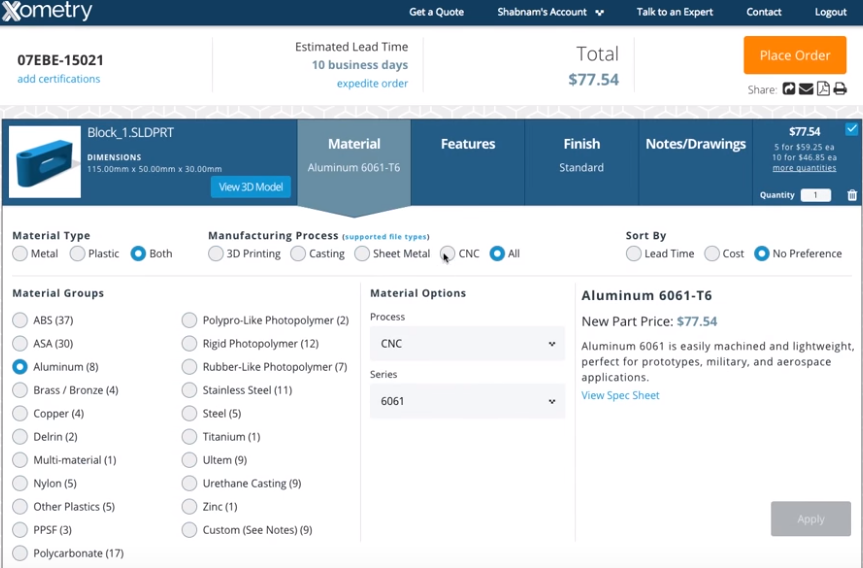The height and width of the screenshot is (568, 863).
Task: Select Aluminum (8) material group
Action: [x=20, y=367]
